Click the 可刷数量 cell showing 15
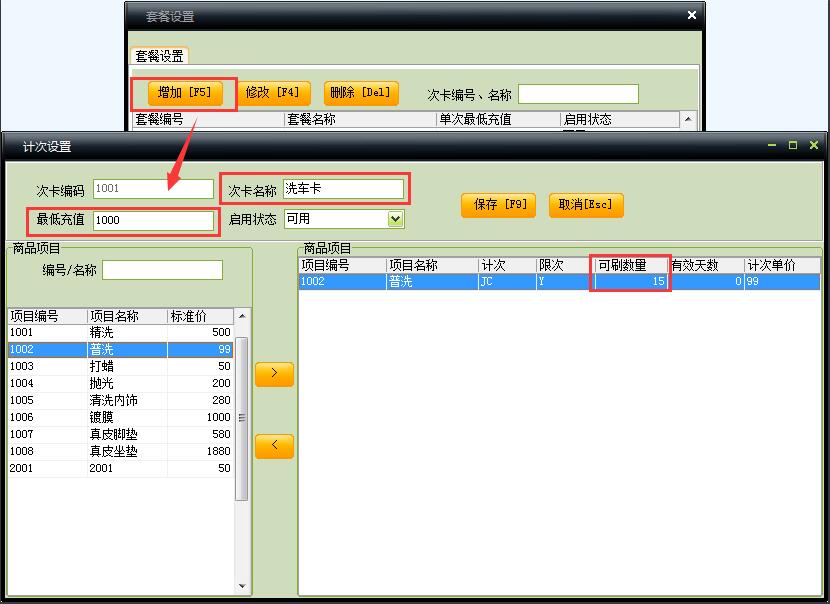This screenshot has height=604, width=830. pos(631,281)
